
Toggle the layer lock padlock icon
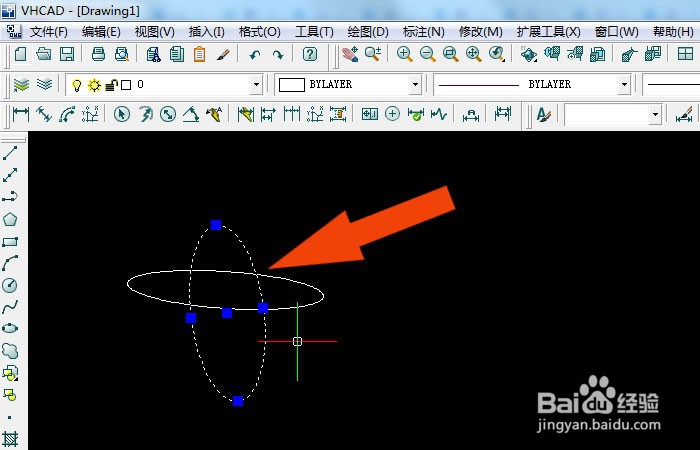point(111,85)
